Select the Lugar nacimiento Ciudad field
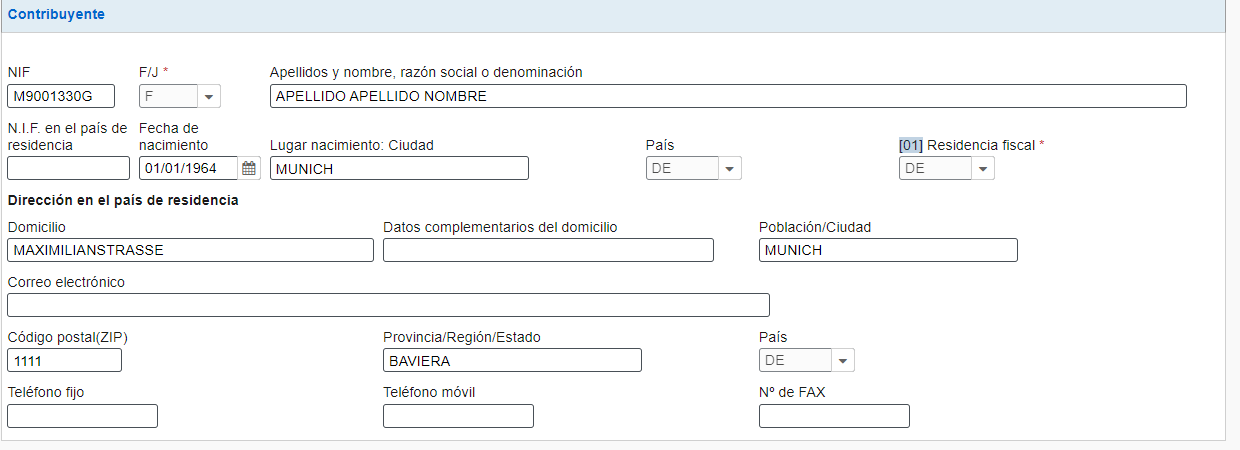Screen dimensions: 1240x450 tap(399, 169)
